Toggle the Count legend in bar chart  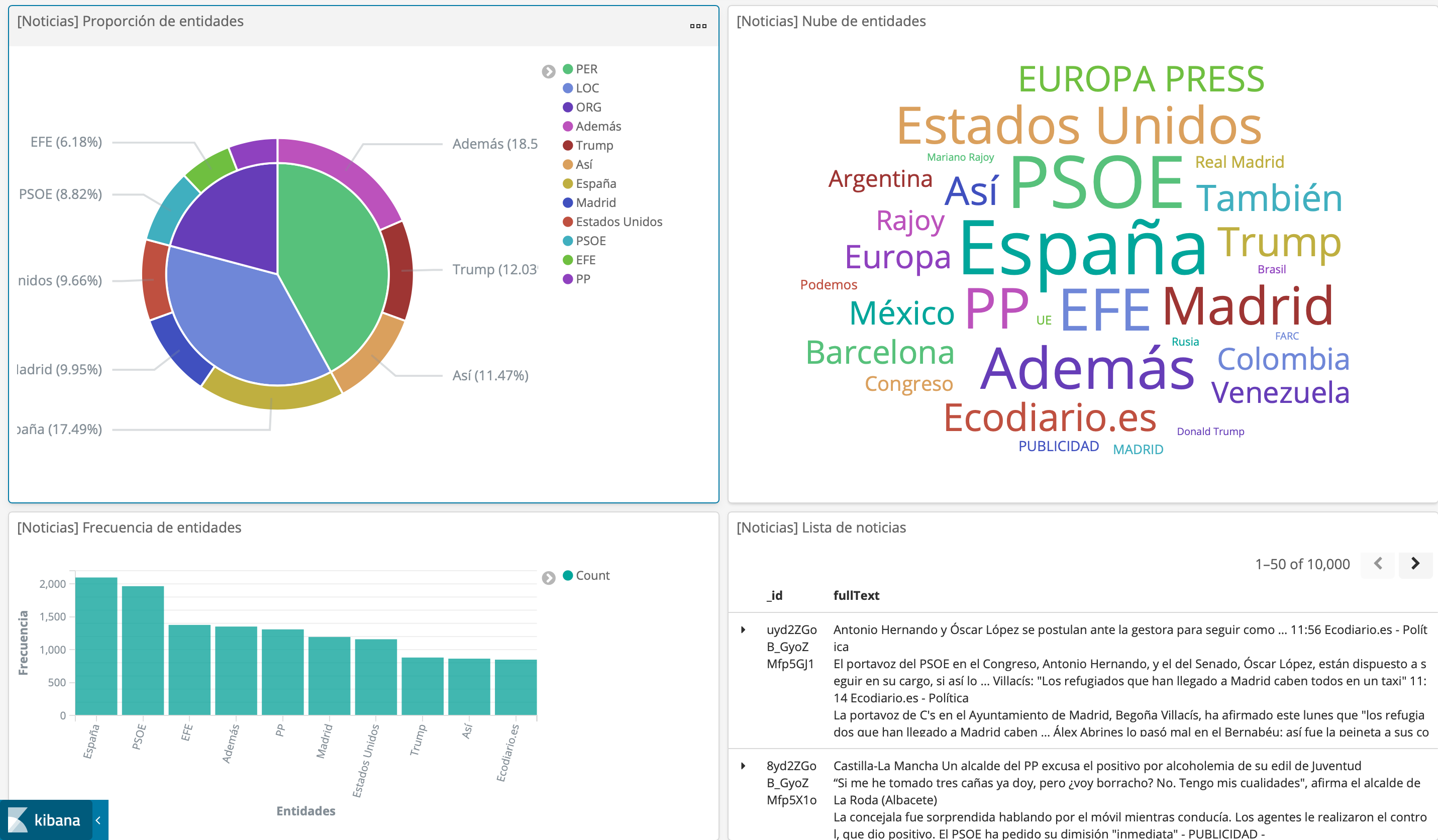click(x=592, y=575)
